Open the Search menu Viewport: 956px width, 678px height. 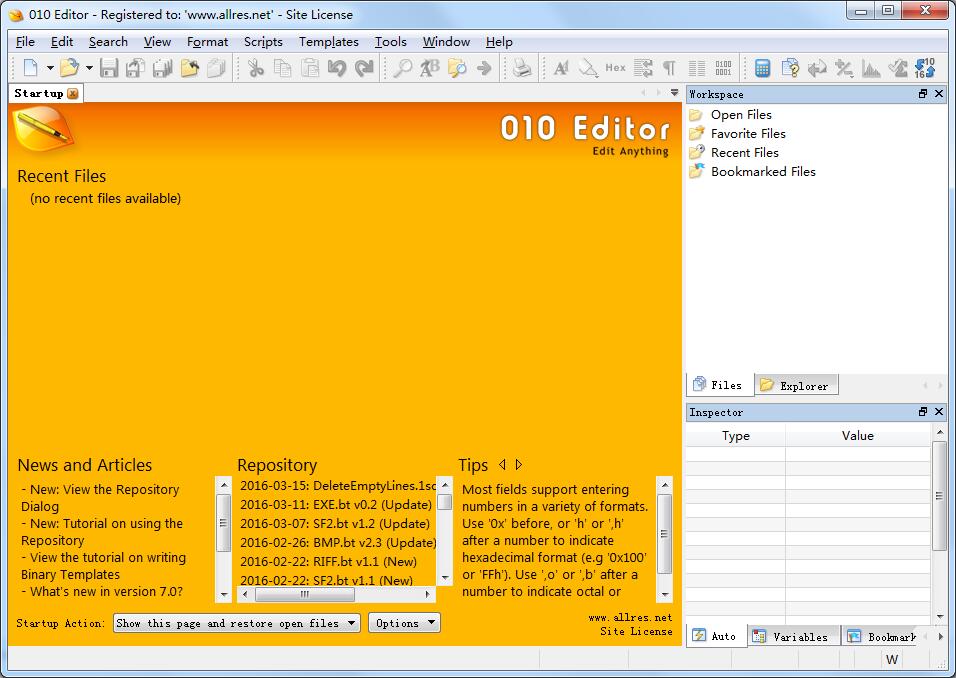click(108, 41)
